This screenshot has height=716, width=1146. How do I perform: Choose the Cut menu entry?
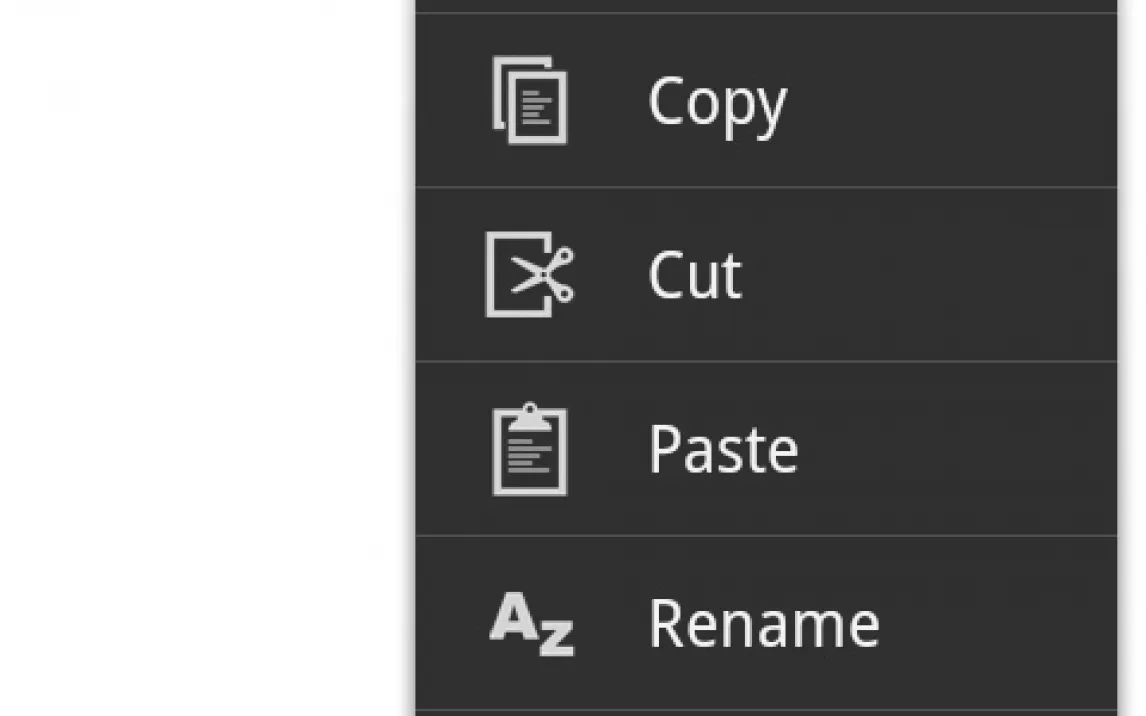766,275
